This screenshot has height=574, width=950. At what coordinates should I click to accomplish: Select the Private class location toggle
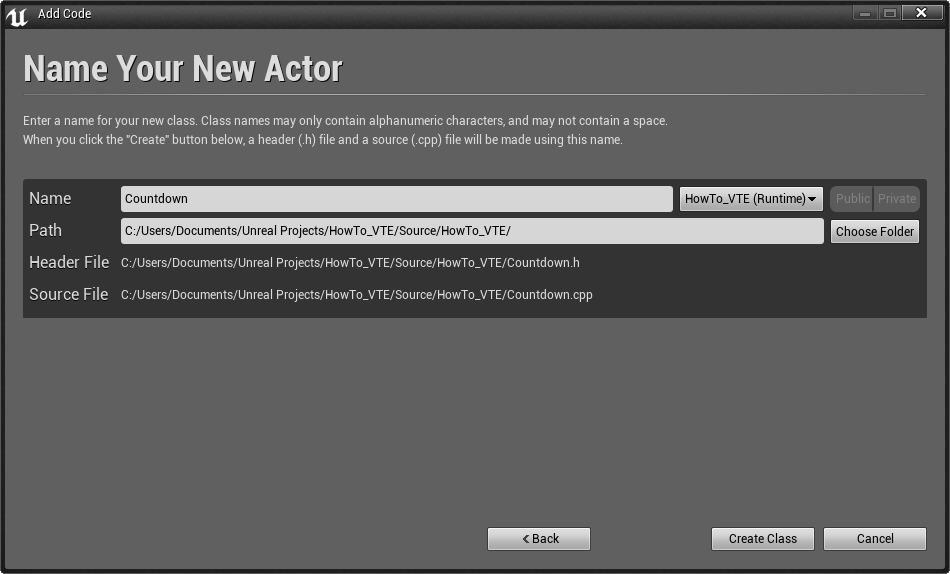point(897,199)
